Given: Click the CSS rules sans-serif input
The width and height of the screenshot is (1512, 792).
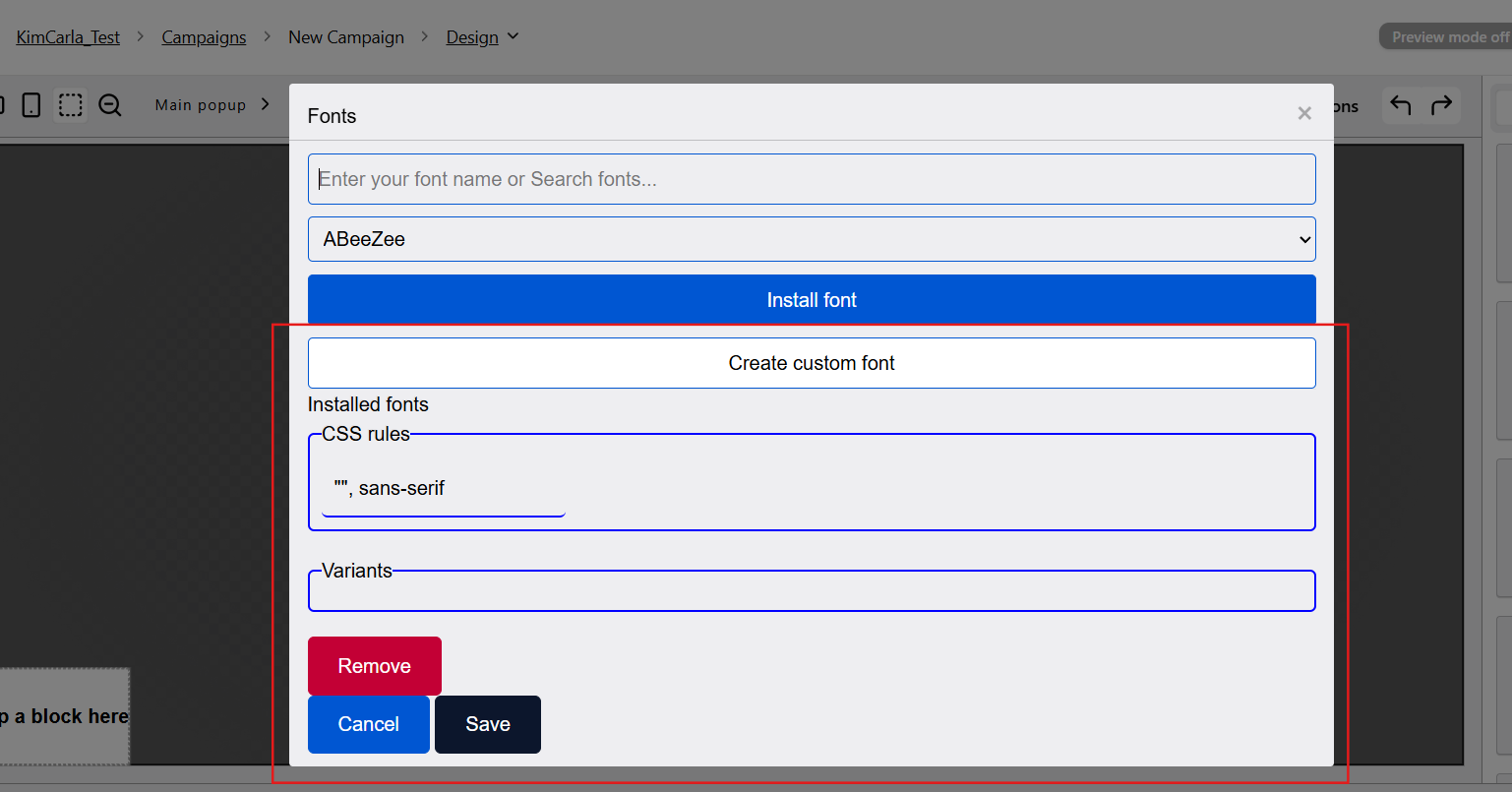Looking at the screenshot, I should pos(444,488).
